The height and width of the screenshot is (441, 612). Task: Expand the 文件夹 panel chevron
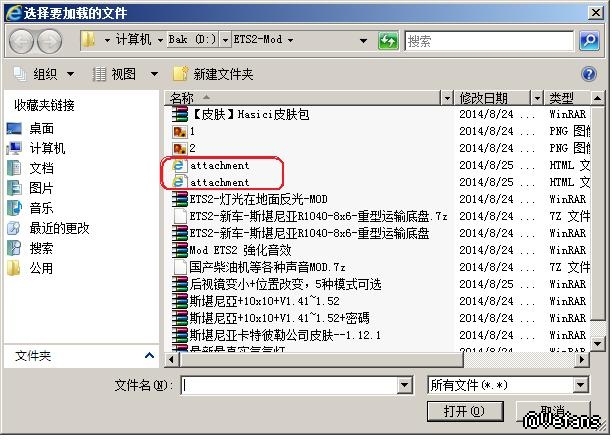[x=149, y=356]
